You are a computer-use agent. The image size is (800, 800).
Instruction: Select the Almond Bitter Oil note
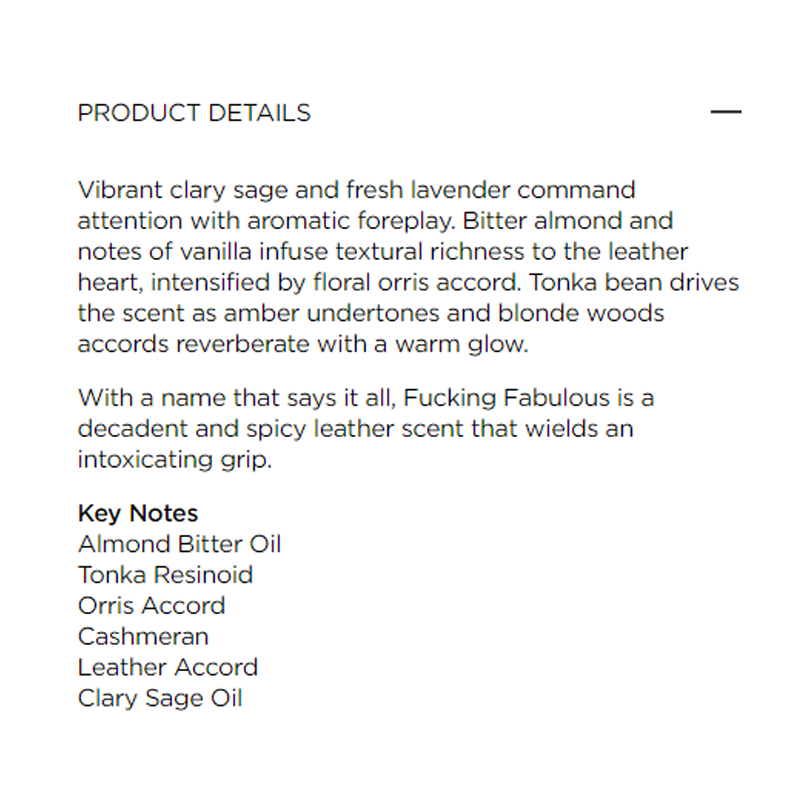click(179, 544)
